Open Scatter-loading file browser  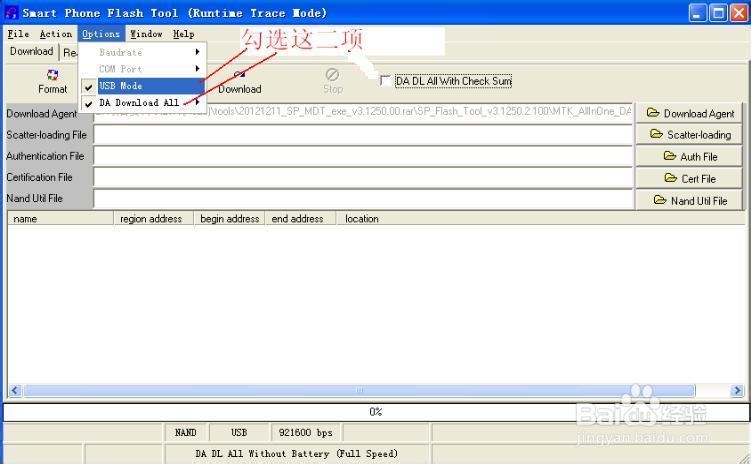pyautogui.click(x=689, y=135)
